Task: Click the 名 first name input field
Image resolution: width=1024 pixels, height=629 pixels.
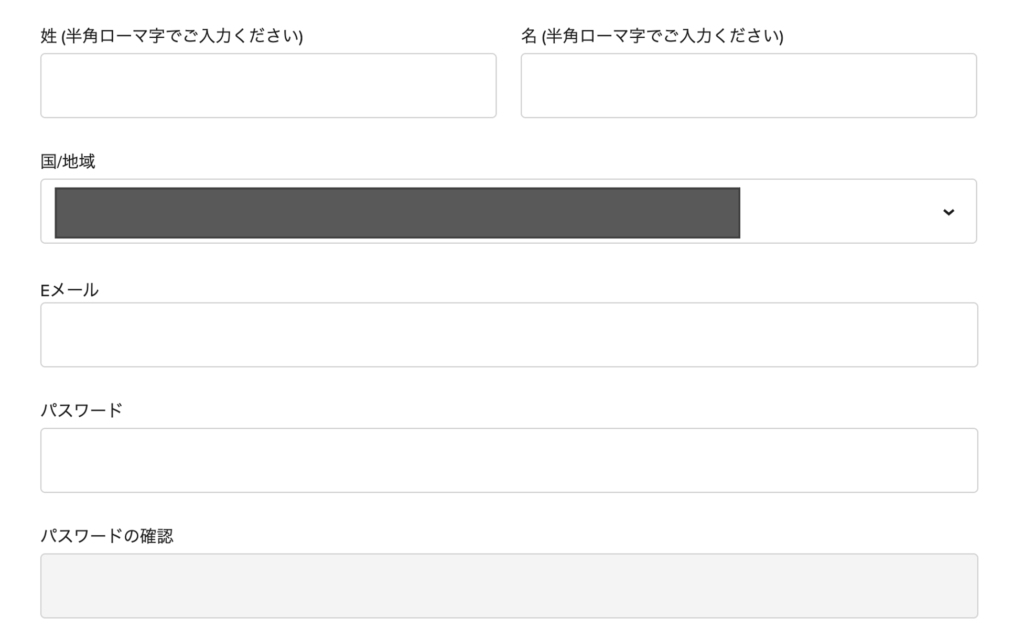Action: tap(748, 86)
